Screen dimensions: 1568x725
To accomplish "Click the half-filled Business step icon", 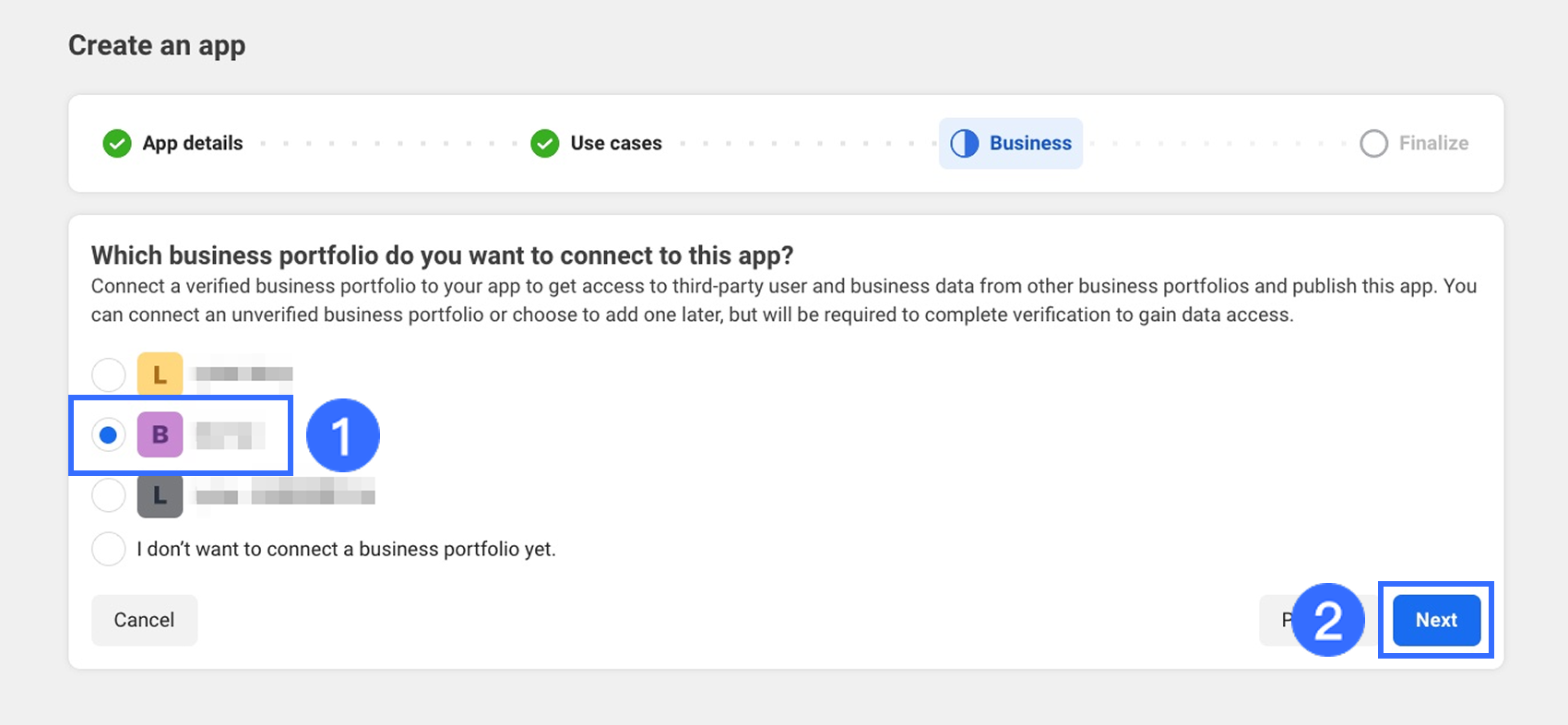I will (964, 143).
